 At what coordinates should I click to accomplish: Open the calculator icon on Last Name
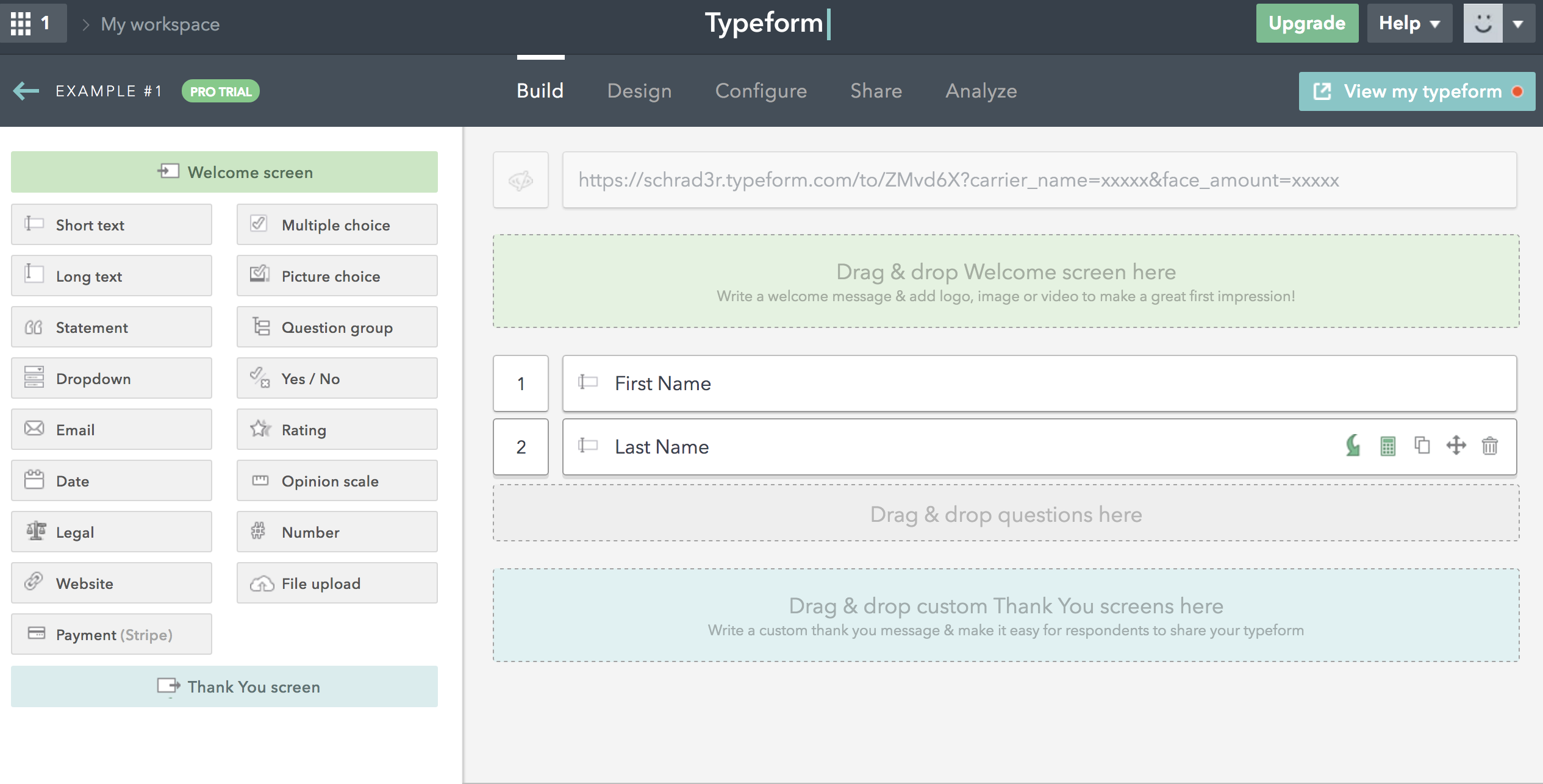1387,446
